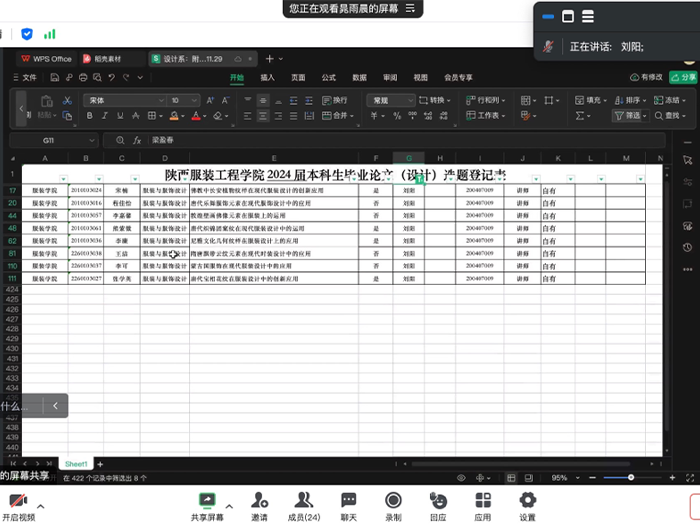This screenshot has width=700, height=525.
Task: Align cell content to top
Action: coord(248,100)
